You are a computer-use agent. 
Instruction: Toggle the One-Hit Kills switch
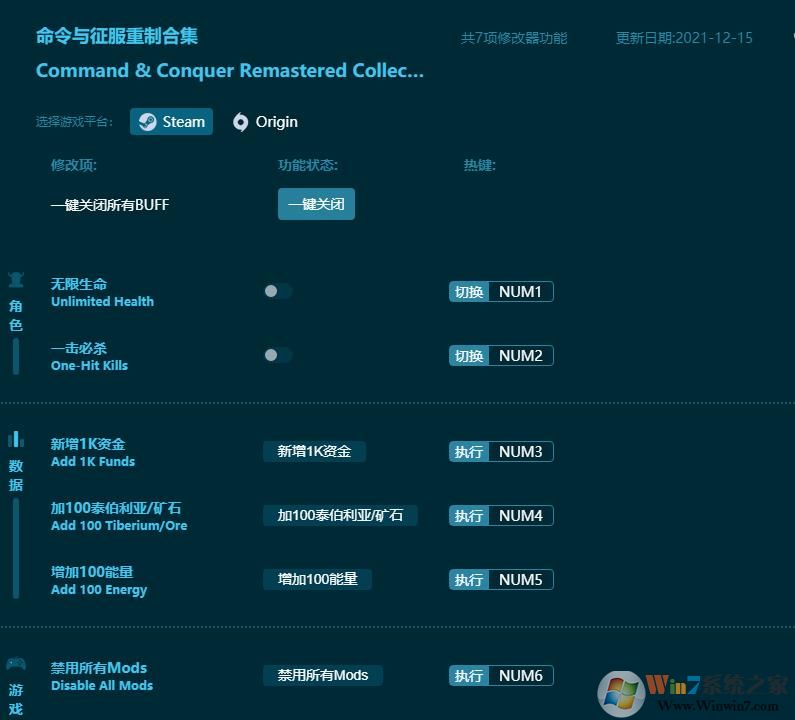[278, 355]
